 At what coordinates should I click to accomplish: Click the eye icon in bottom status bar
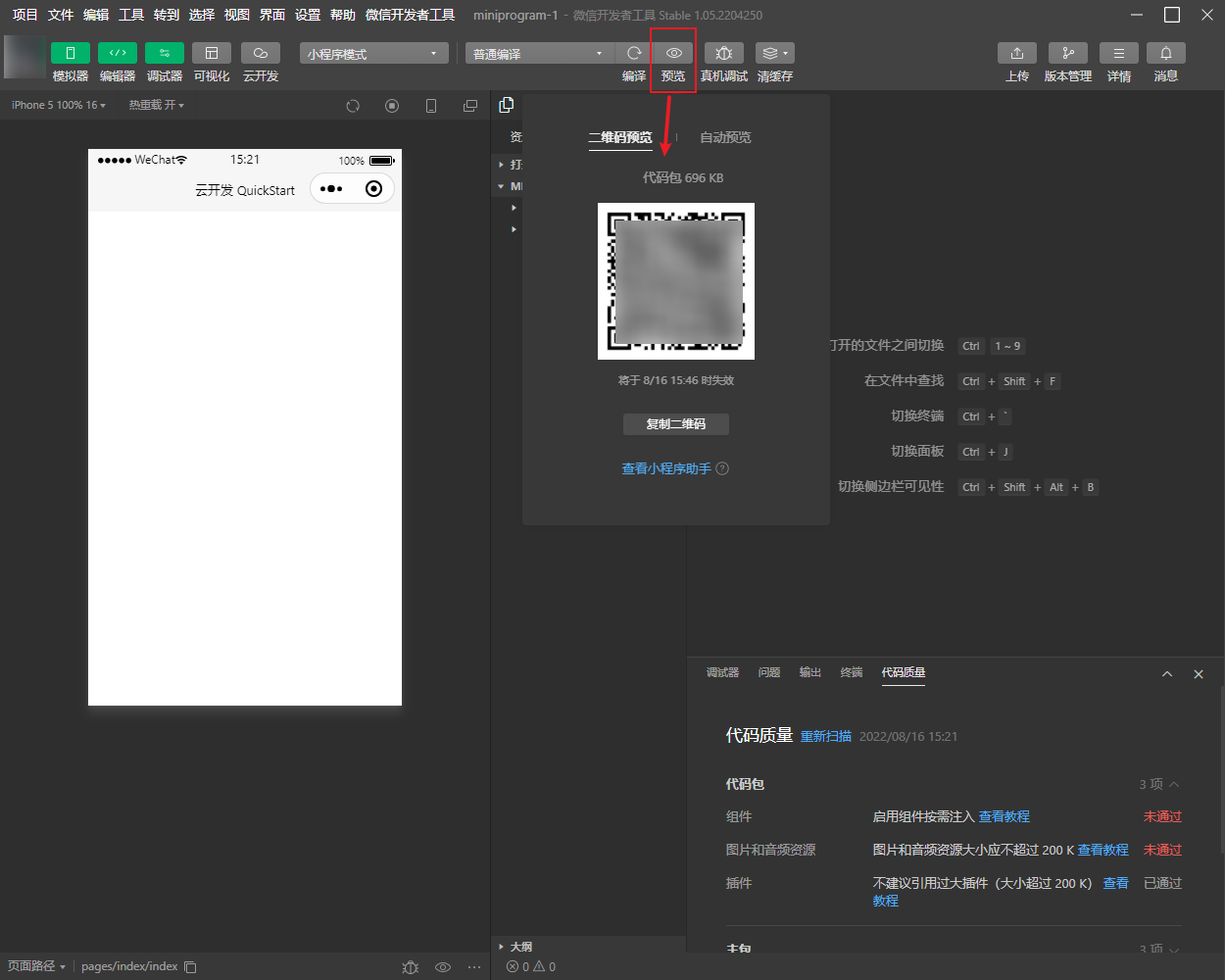(443, 967)
